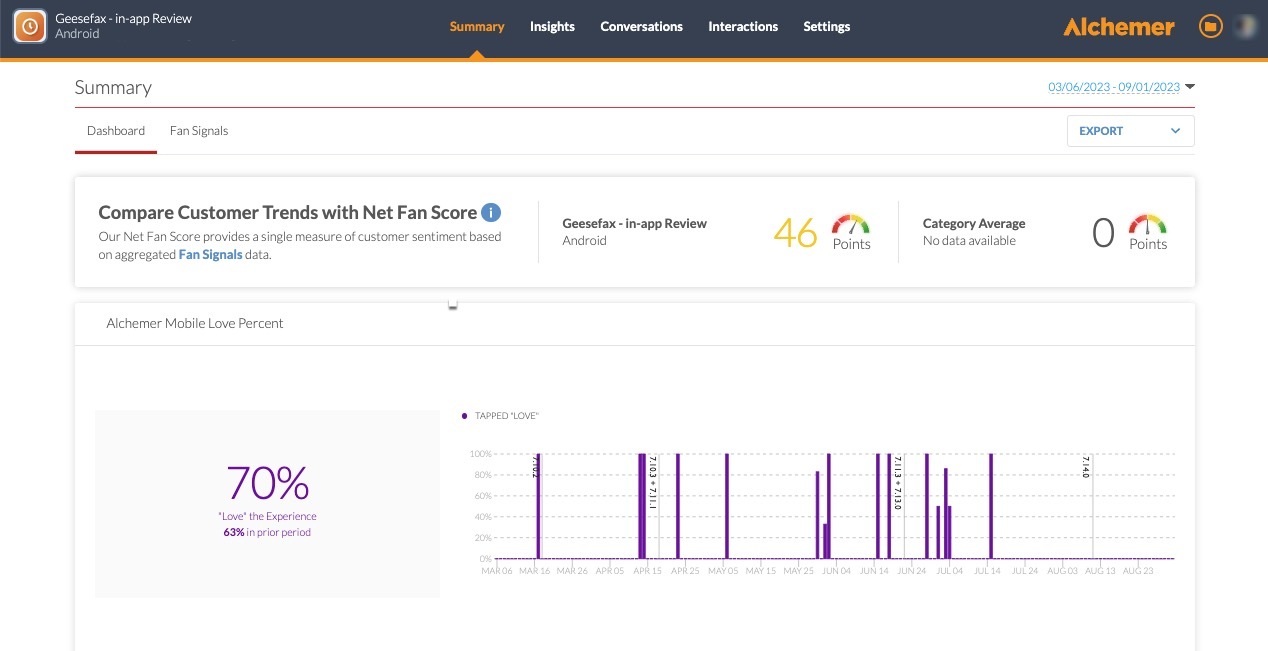Viewport: 1268px width, 651px height.
Task: Click the orange folder icon in header
Action: click(x=1210, y=27)
